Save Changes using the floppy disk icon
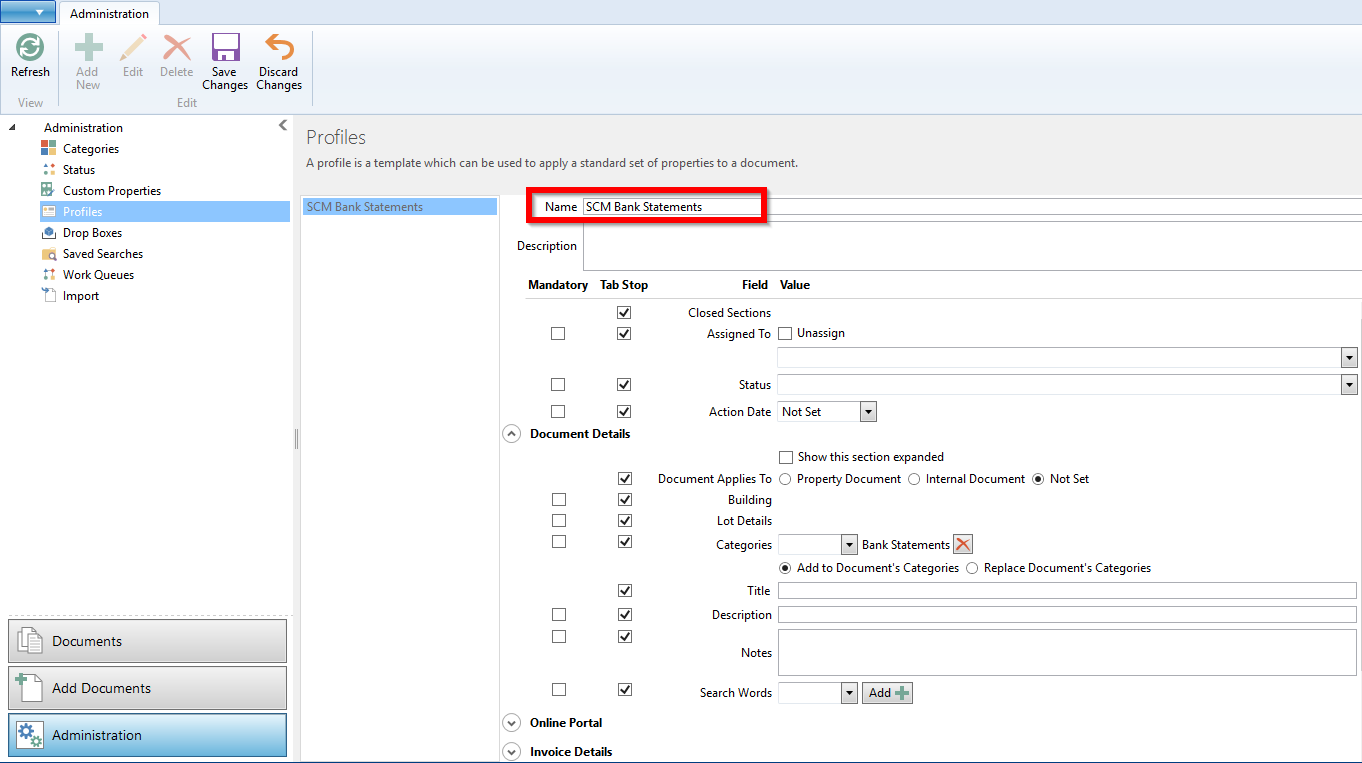1362x763 pixels. click(225, 47)
